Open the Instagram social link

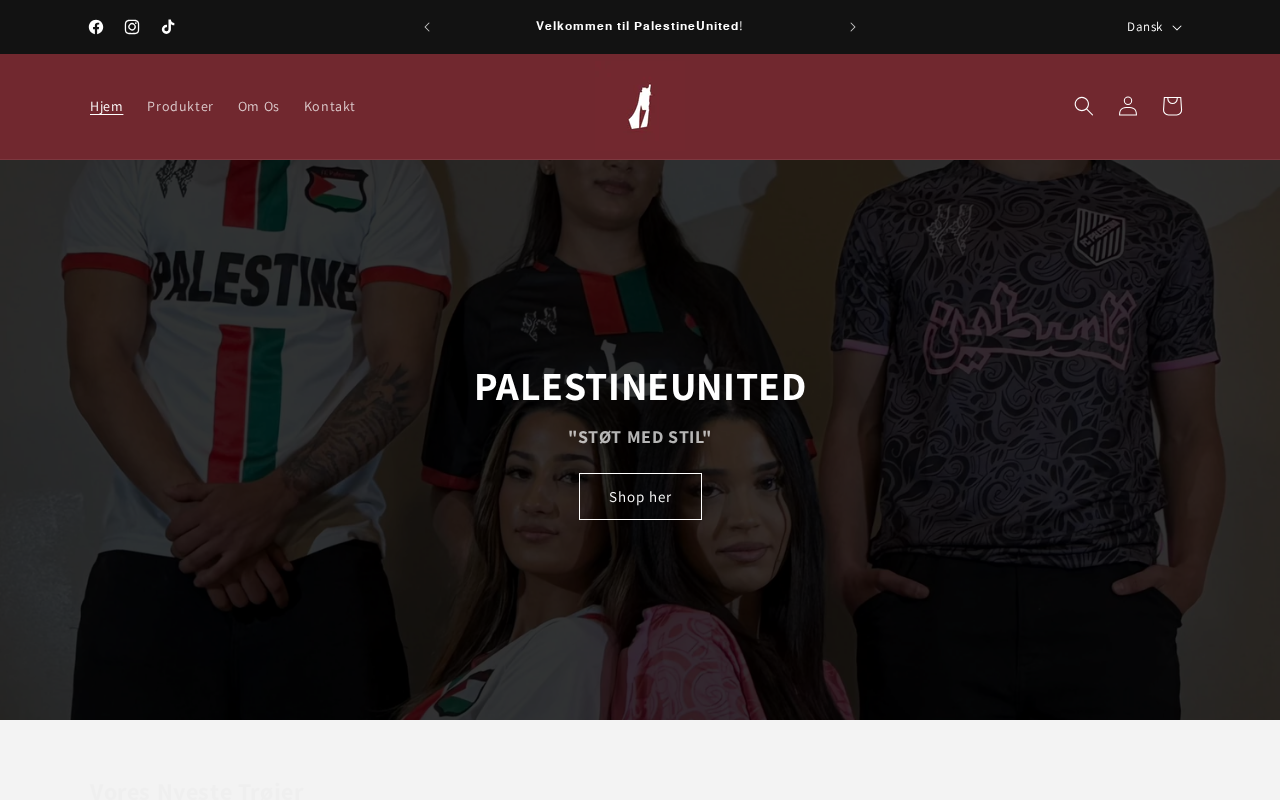pos(132,27)
